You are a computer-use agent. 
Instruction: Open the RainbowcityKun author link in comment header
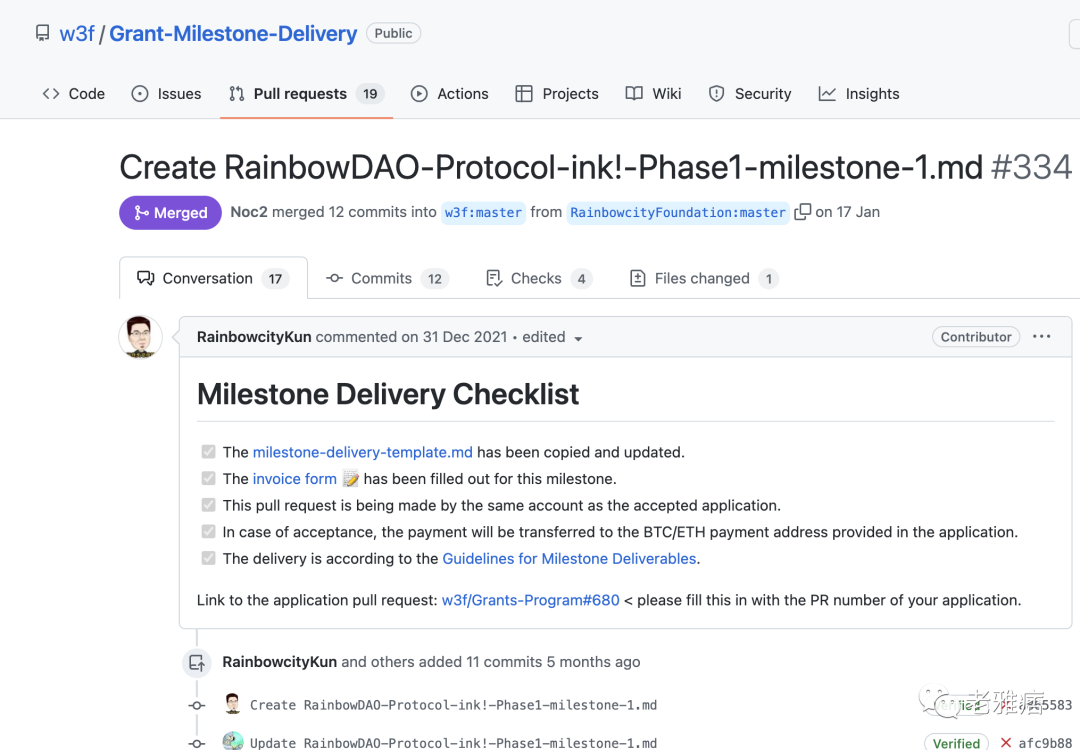point(254,337)
